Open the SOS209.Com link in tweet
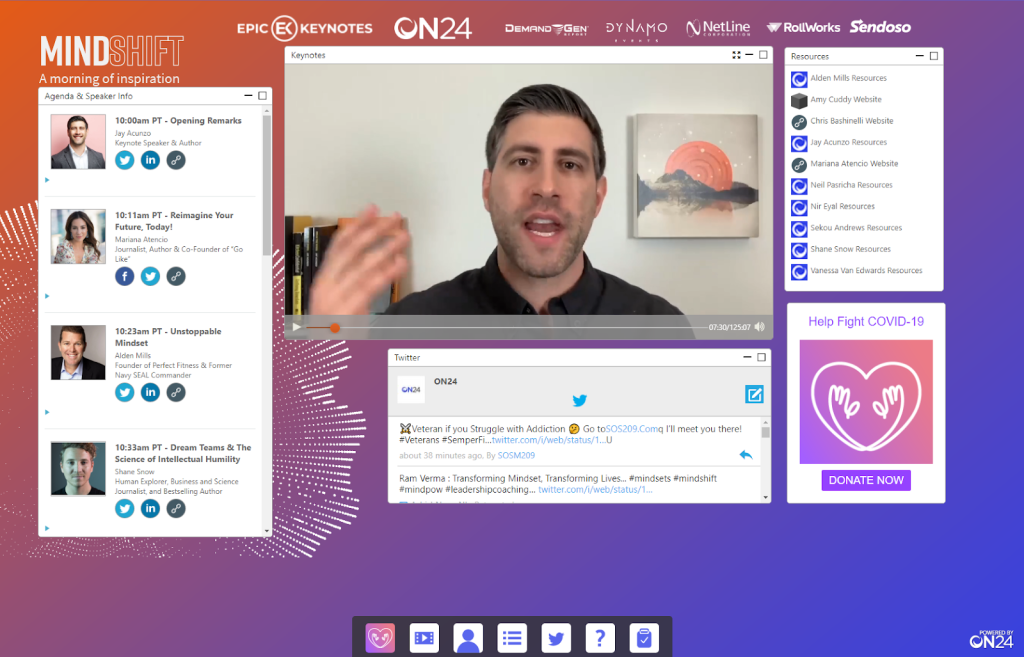Image resolution: width=1024 pixels, height=657 pixels. tap(632, 429)
